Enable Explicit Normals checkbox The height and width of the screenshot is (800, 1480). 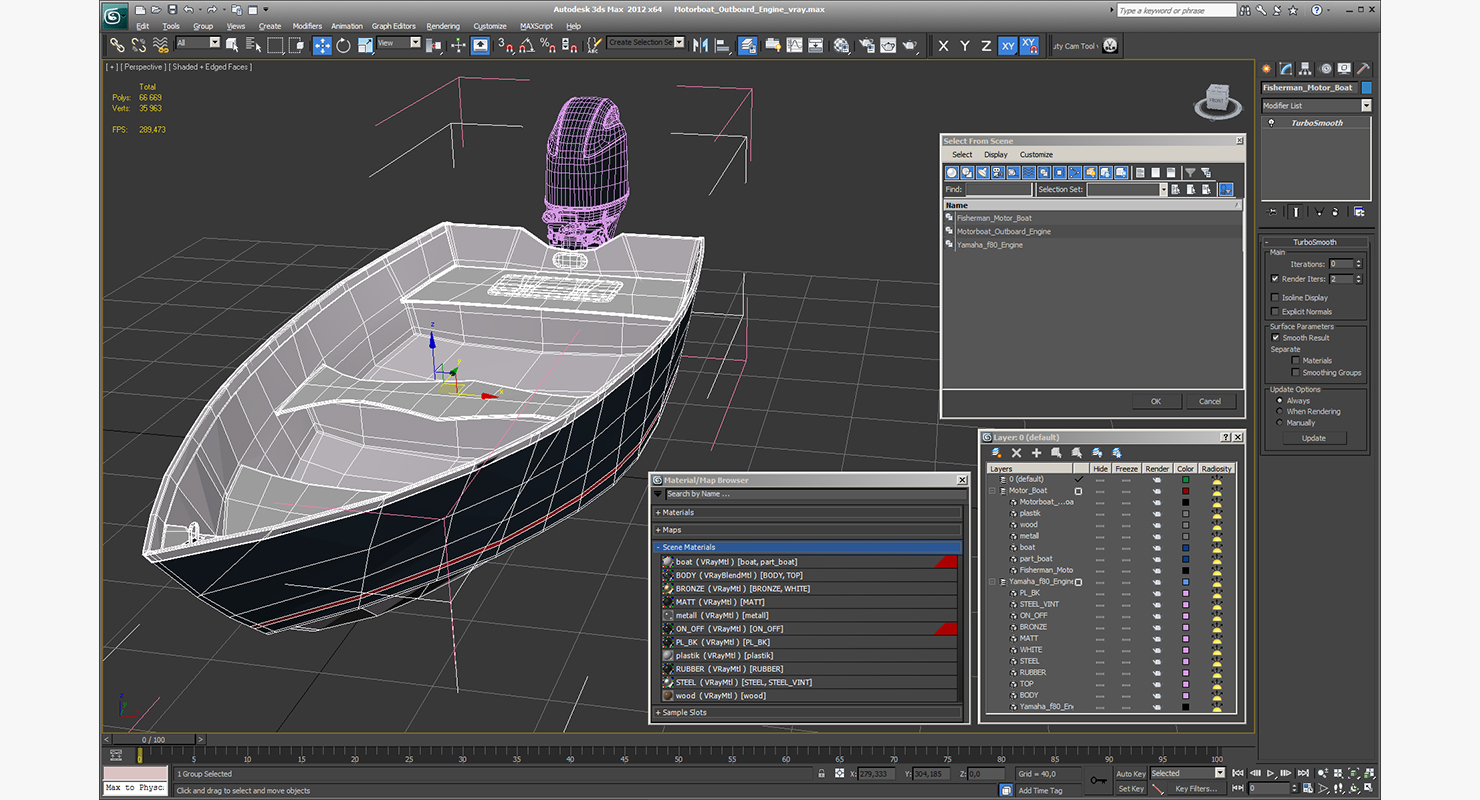(1274, 312)
